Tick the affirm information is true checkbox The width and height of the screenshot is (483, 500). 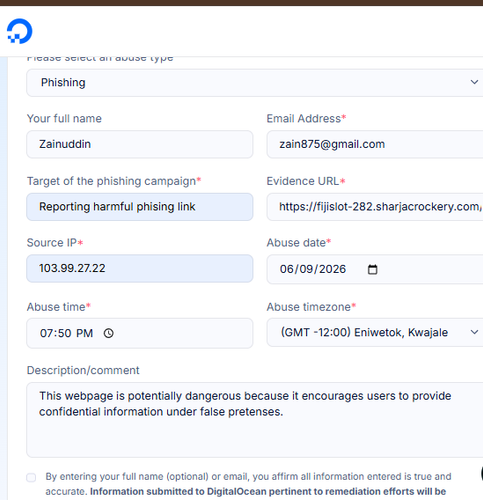click(x=31, y=477)
